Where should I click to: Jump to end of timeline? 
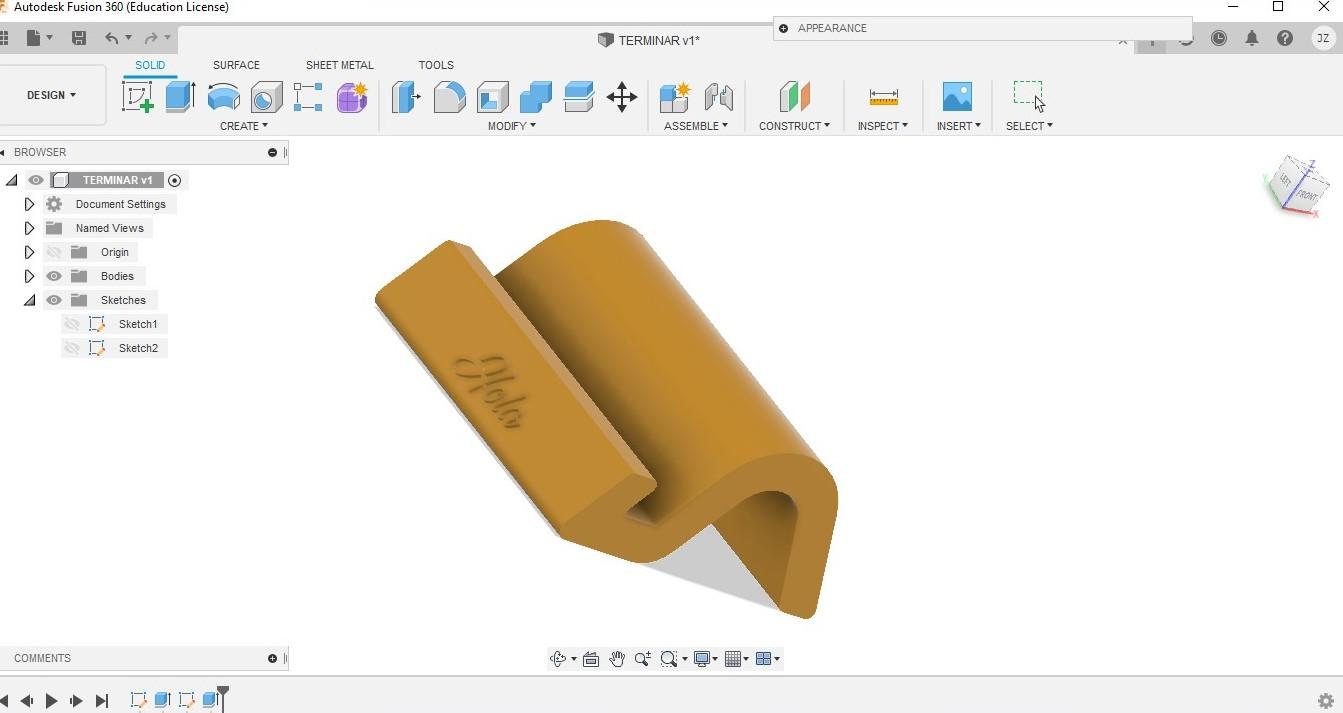pos(101,701)
